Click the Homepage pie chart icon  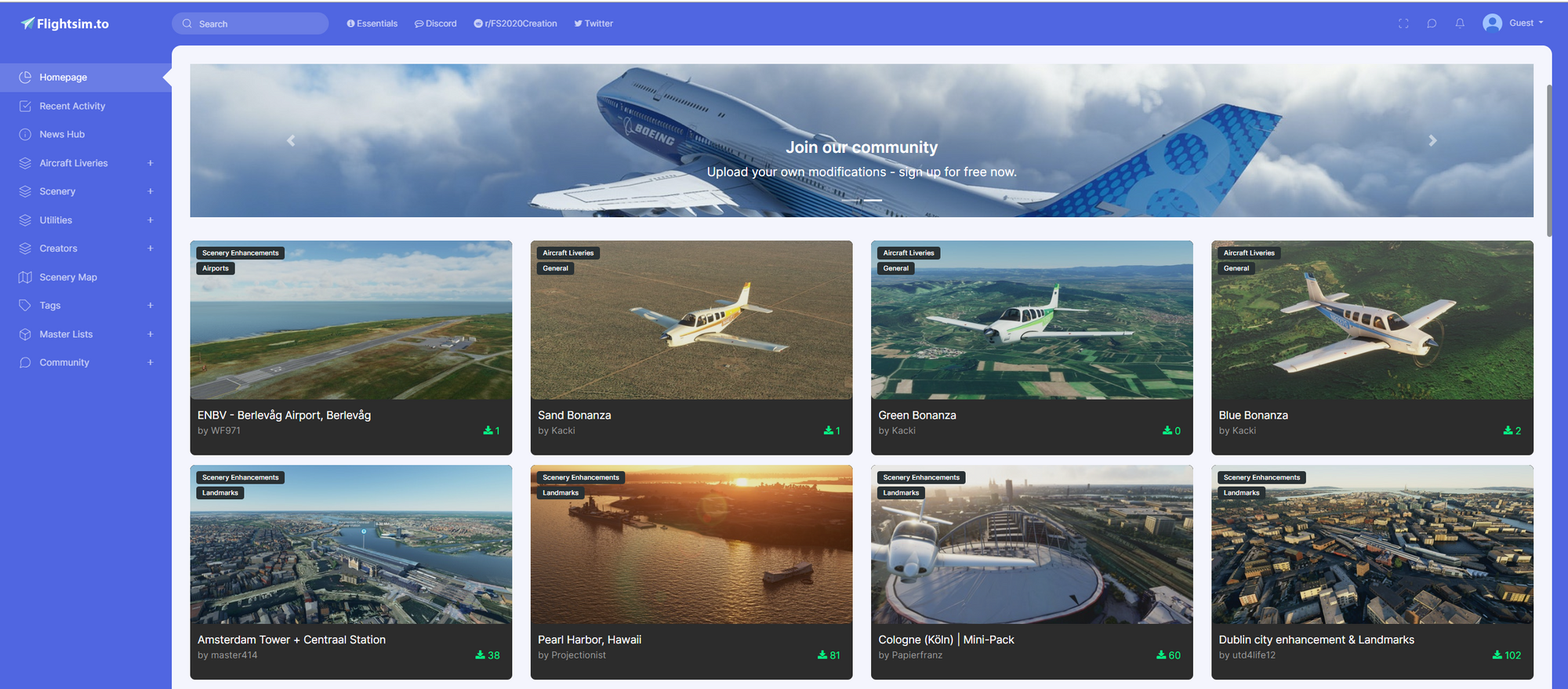pyautogui.click(x=25, y=77)
